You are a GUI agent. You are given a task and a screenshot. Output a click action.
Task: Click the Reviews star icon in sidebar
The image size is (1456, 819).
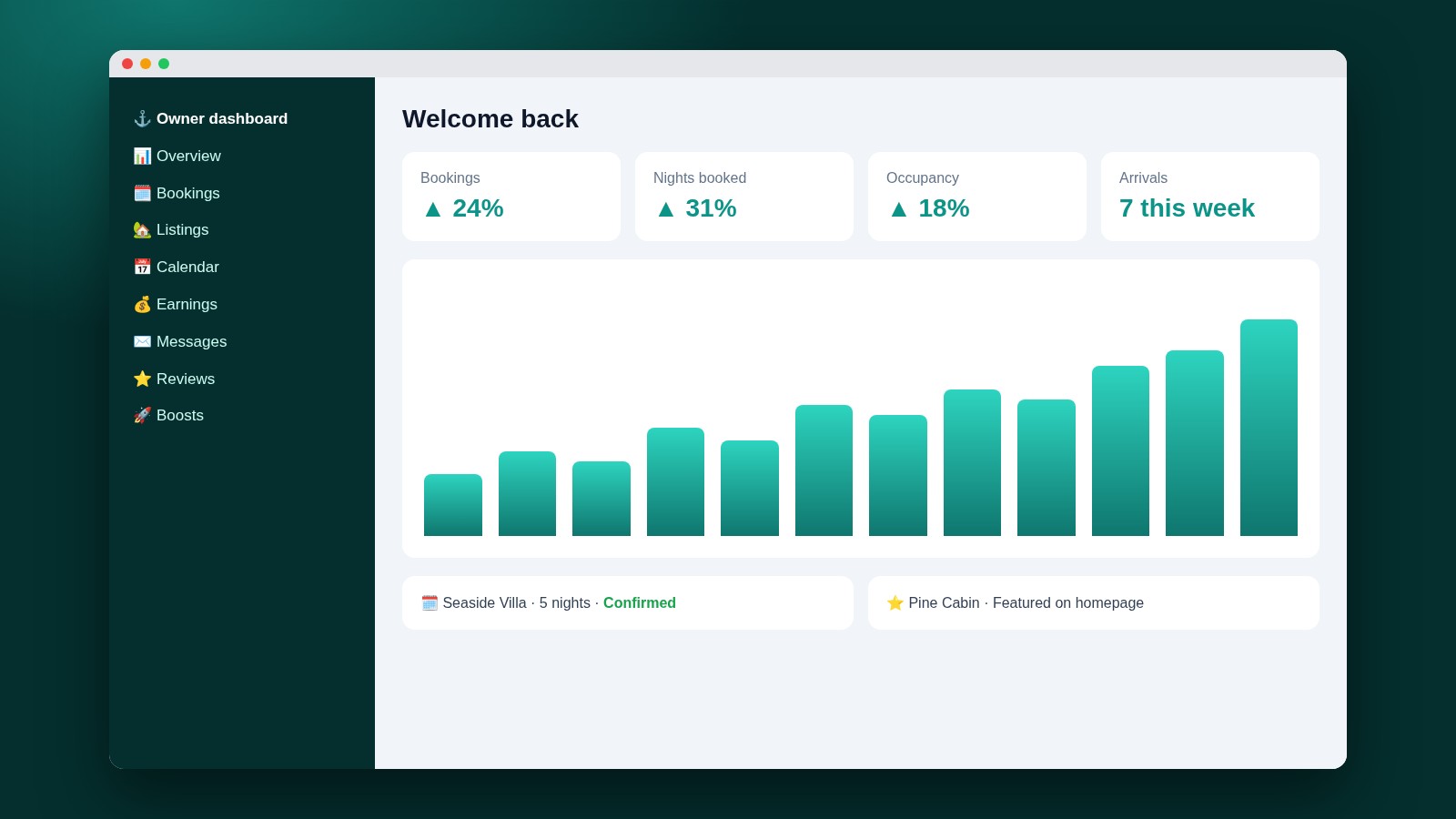click(x=142, y=379)
